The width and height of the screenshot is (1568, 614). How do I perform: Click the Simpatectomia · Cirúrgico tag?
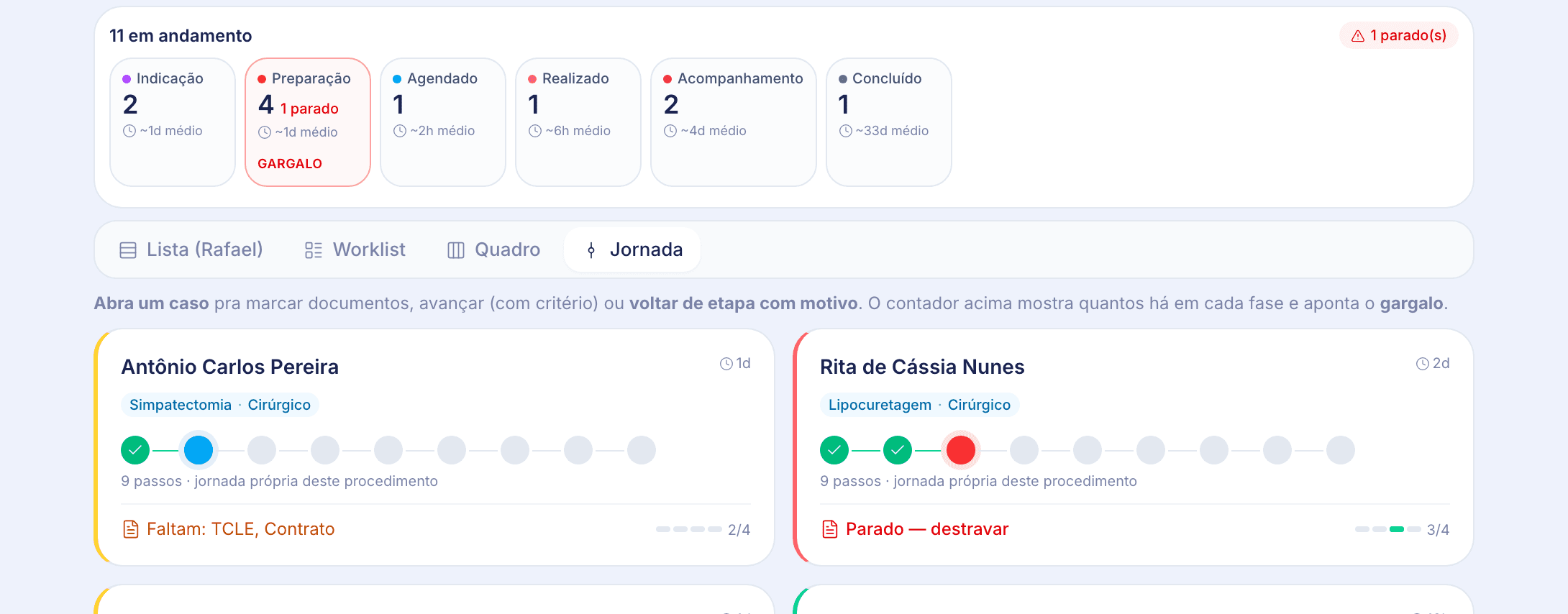(x=220, y=405)
